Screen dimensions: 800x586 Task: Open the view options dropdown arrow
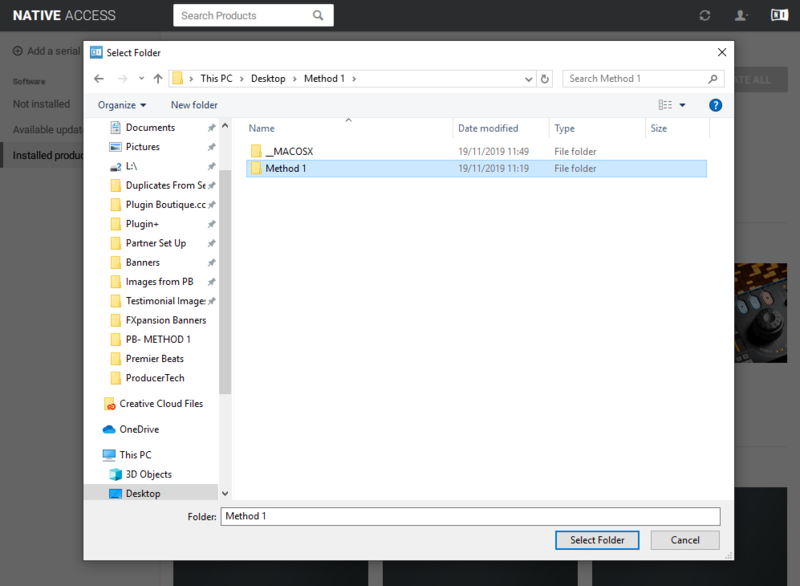683,105
